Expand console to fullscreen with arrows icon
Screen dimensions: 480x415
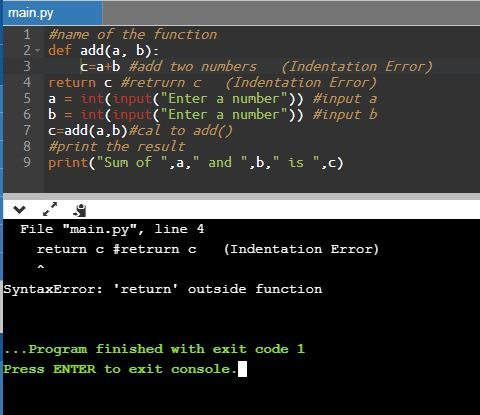pos(50,209)
